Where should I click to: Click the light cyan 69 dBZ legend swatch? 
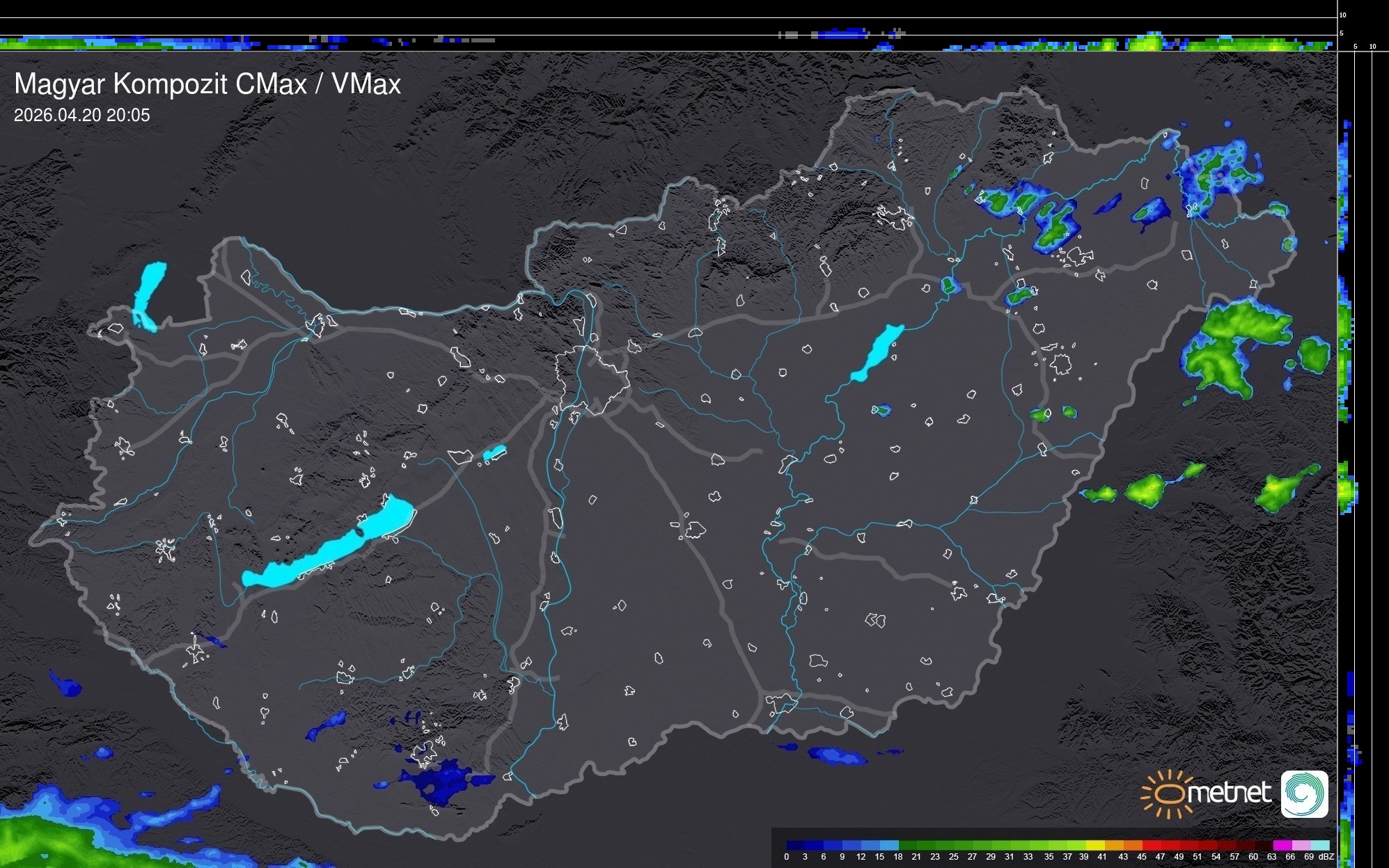coord(1319,845)
